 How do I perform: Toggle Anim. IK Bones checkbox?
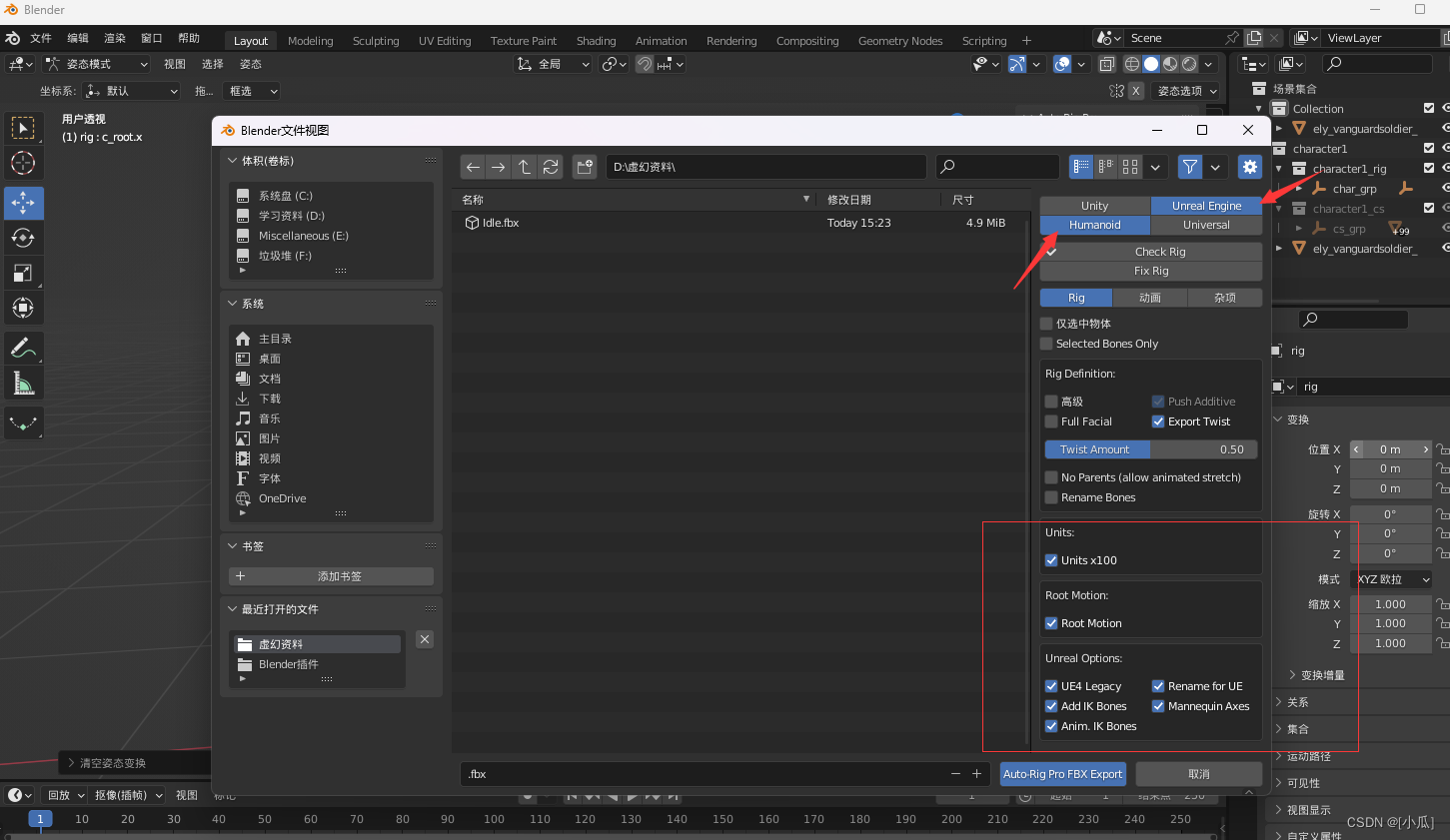coord(1051,726)
